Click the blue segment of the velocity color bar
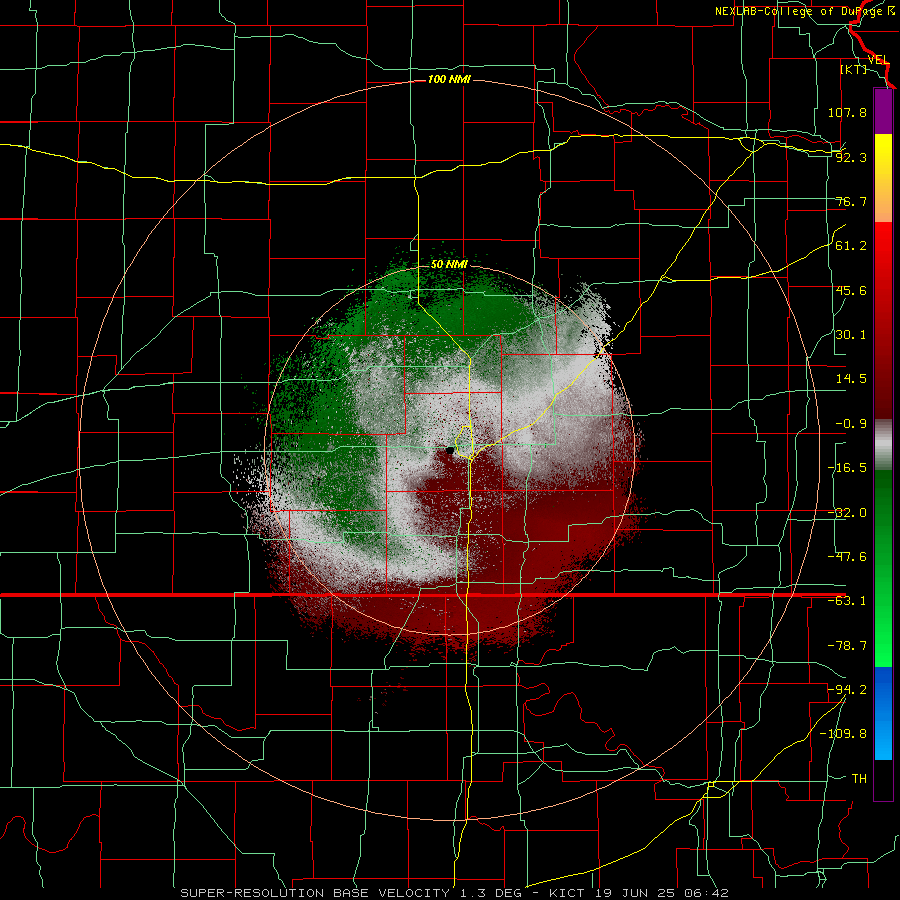 tap(883, 713)
